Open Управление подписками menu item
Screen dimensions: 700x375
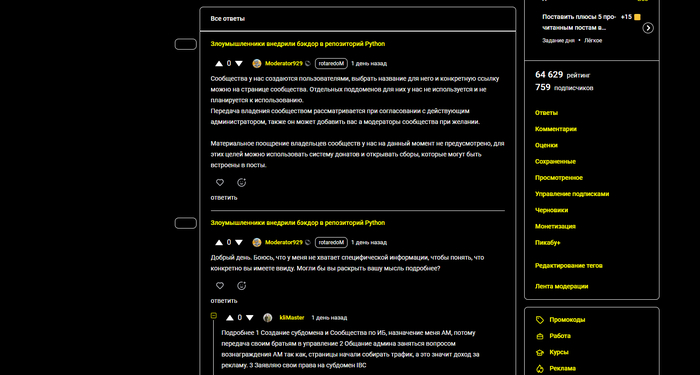click(x=572, y=194)
